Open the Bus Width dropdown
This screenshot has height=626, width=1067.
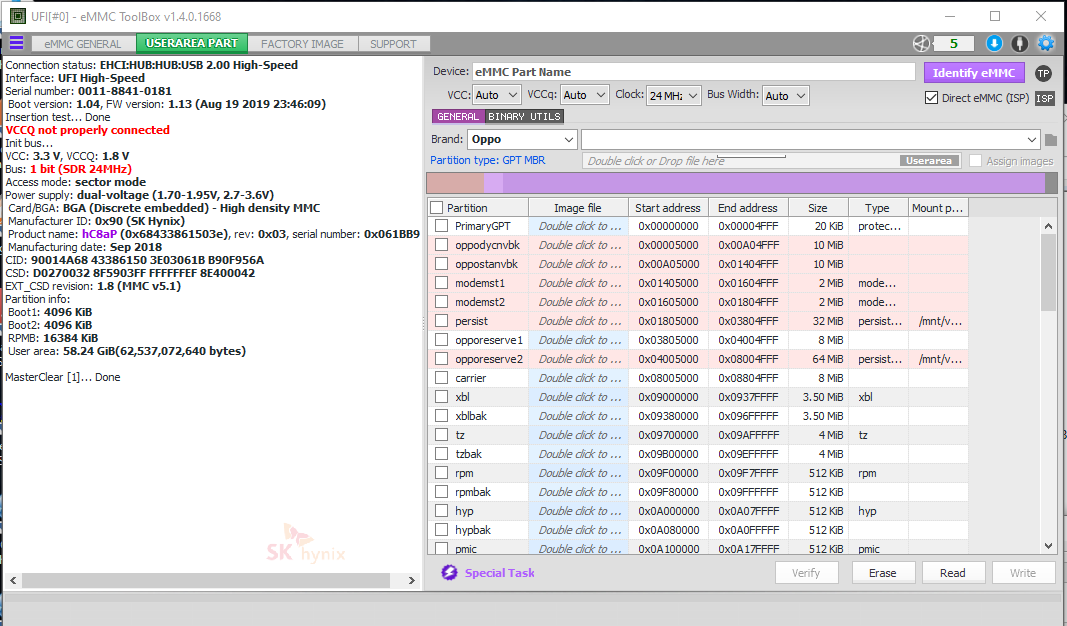pos(785,95)
